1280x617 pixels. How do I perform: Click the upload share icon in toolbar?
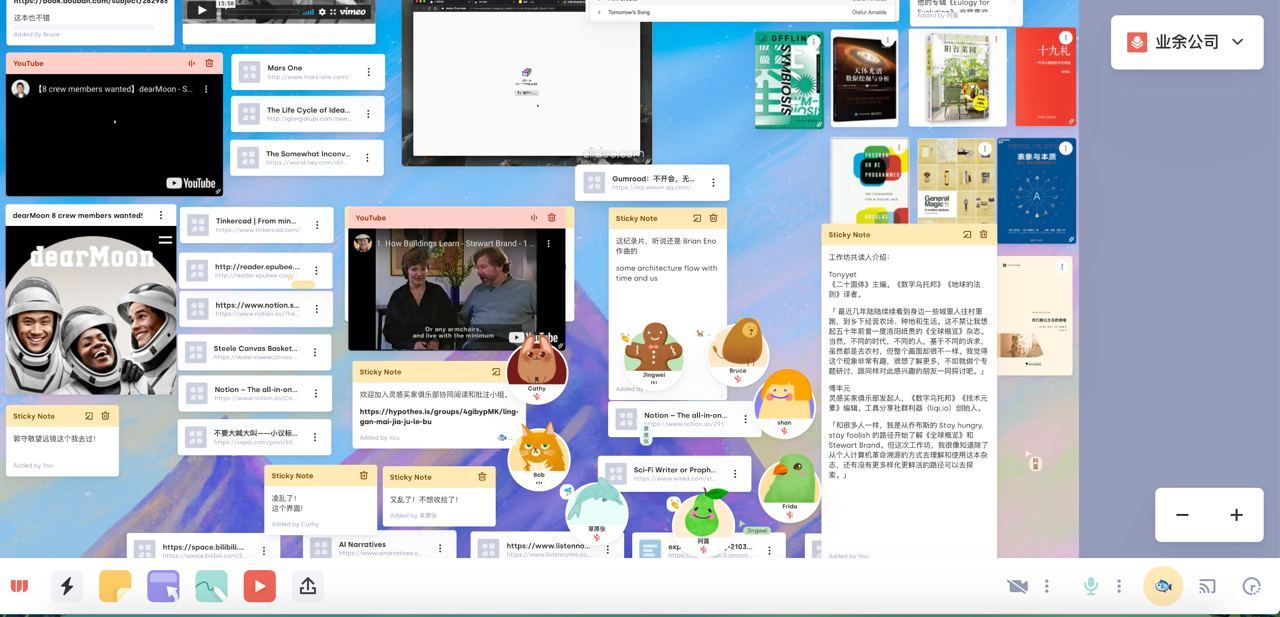[x=308, y=586]
